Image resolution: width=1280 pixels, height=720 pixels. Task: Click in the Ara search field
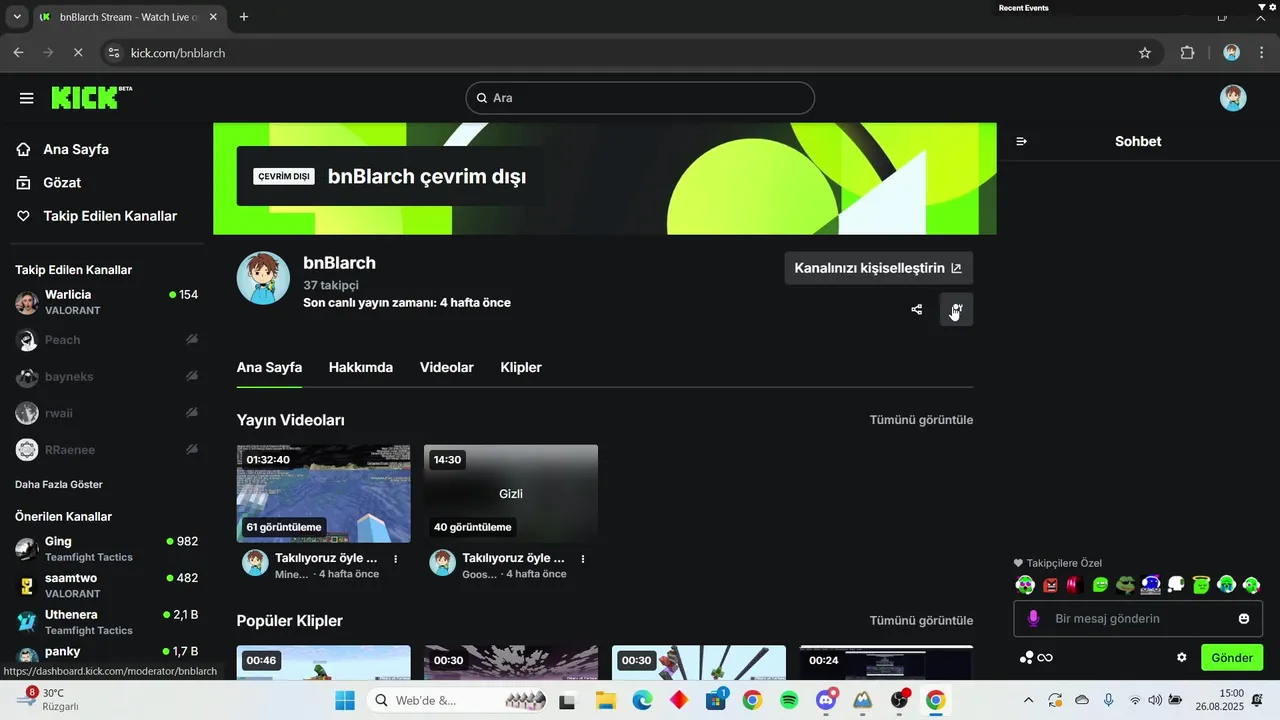tap(640, 98)
